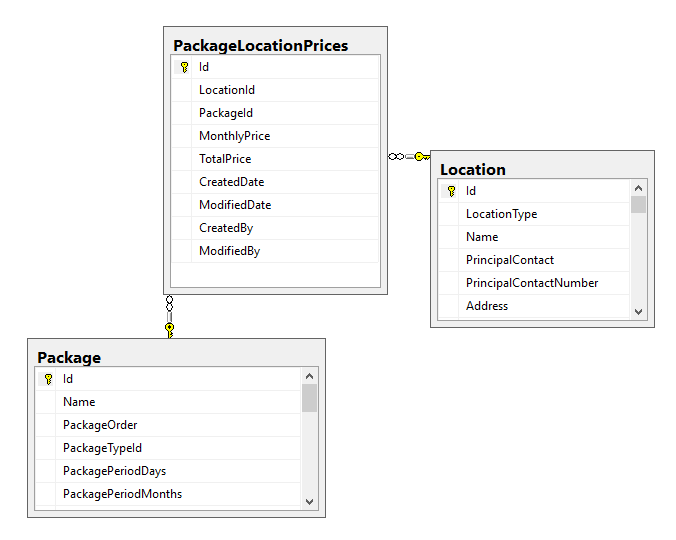This screenshot has width=676, height=540.
Task: Select the PackageLocationPrices table title
Action: (260, 46)
